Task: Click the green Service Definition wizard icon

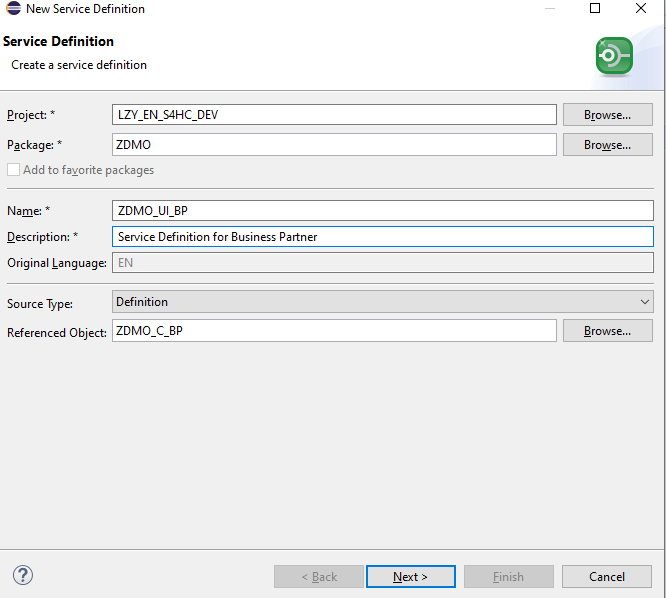Action: click(613, 57)
